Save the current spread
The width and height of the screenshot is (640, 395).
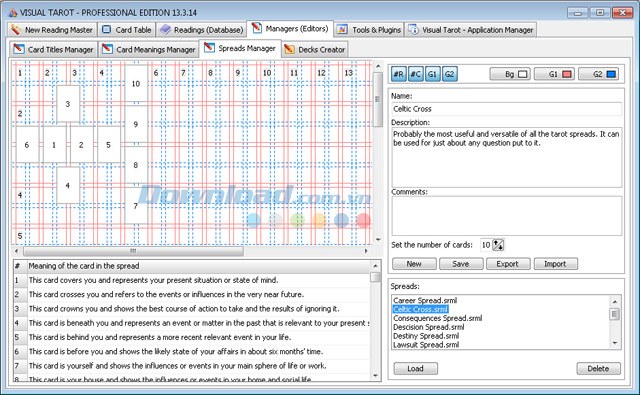pos(461,264)
